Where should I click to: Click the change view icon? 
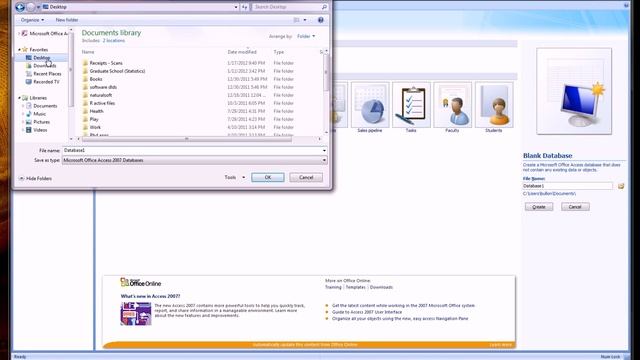297,20
